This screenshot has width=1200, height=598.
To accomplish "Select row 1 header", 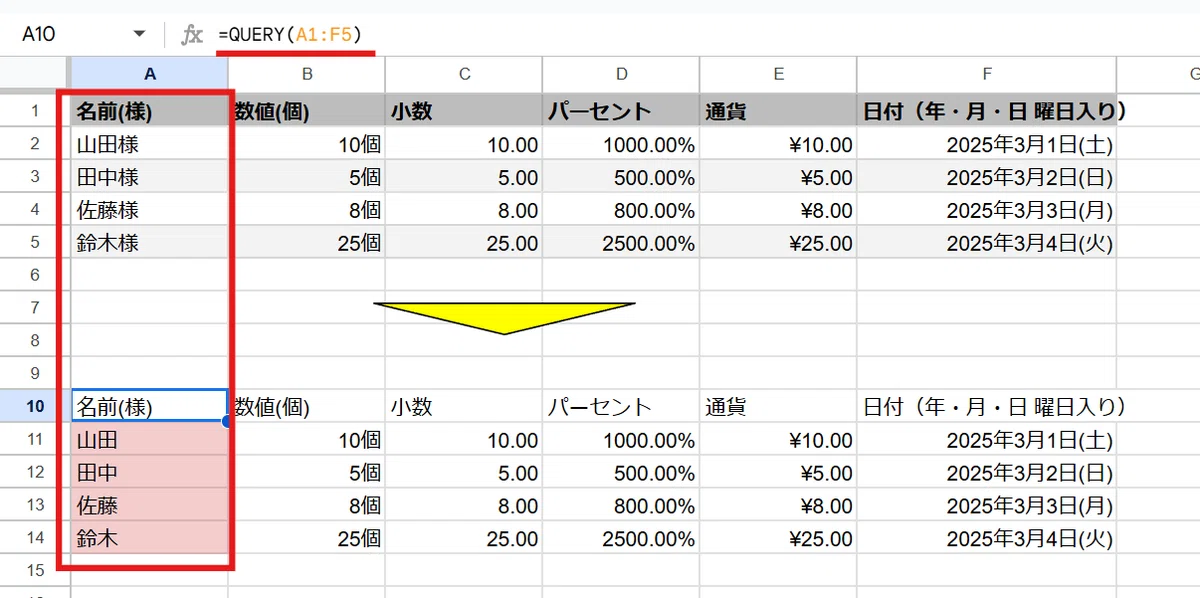I will pyautogui.click(x=35, y=111).
